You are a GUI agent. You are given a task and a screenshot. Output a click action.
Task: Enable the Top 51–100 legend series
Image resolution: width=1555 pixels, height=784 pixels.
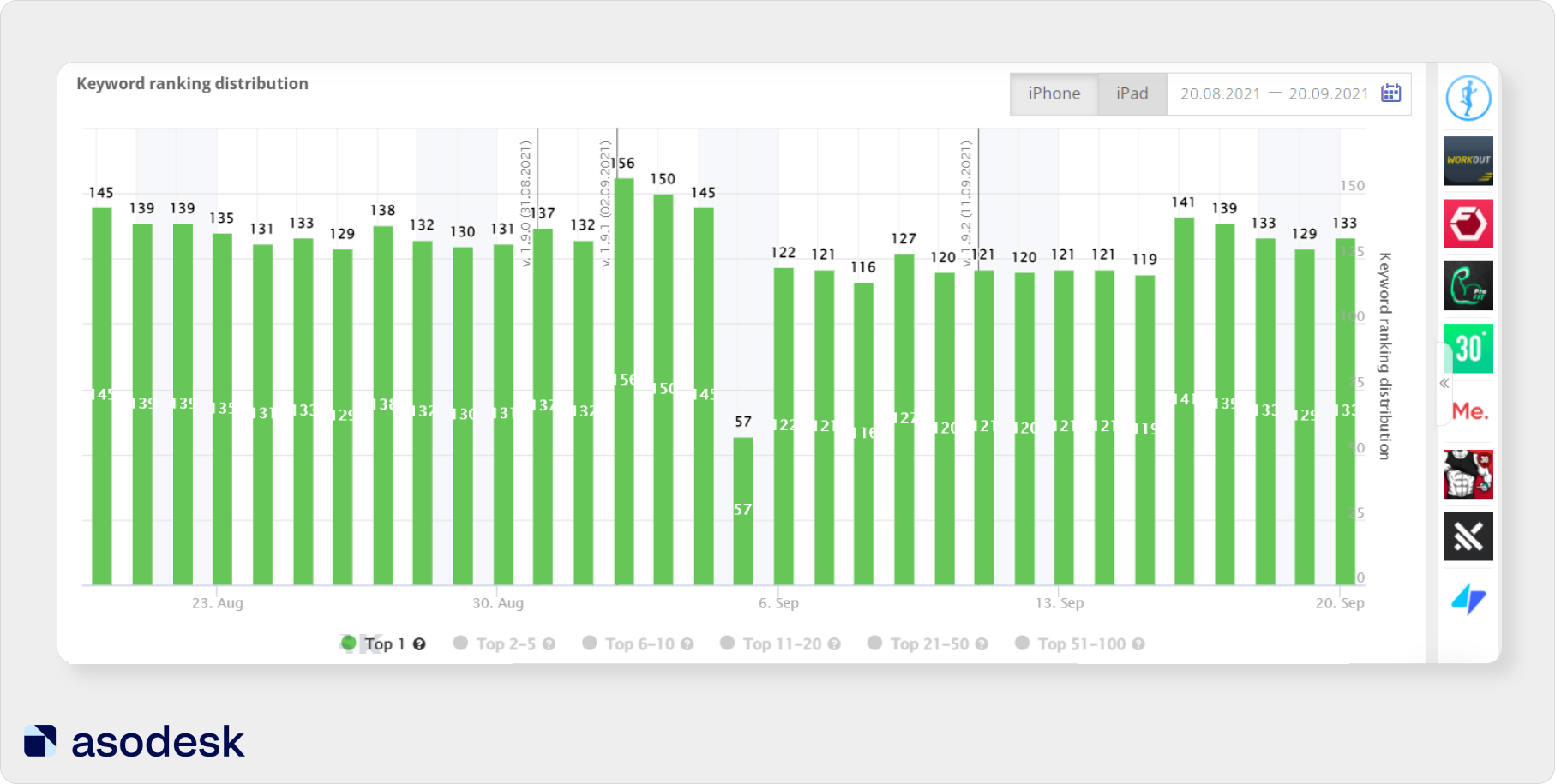[x=1071, y=643]
